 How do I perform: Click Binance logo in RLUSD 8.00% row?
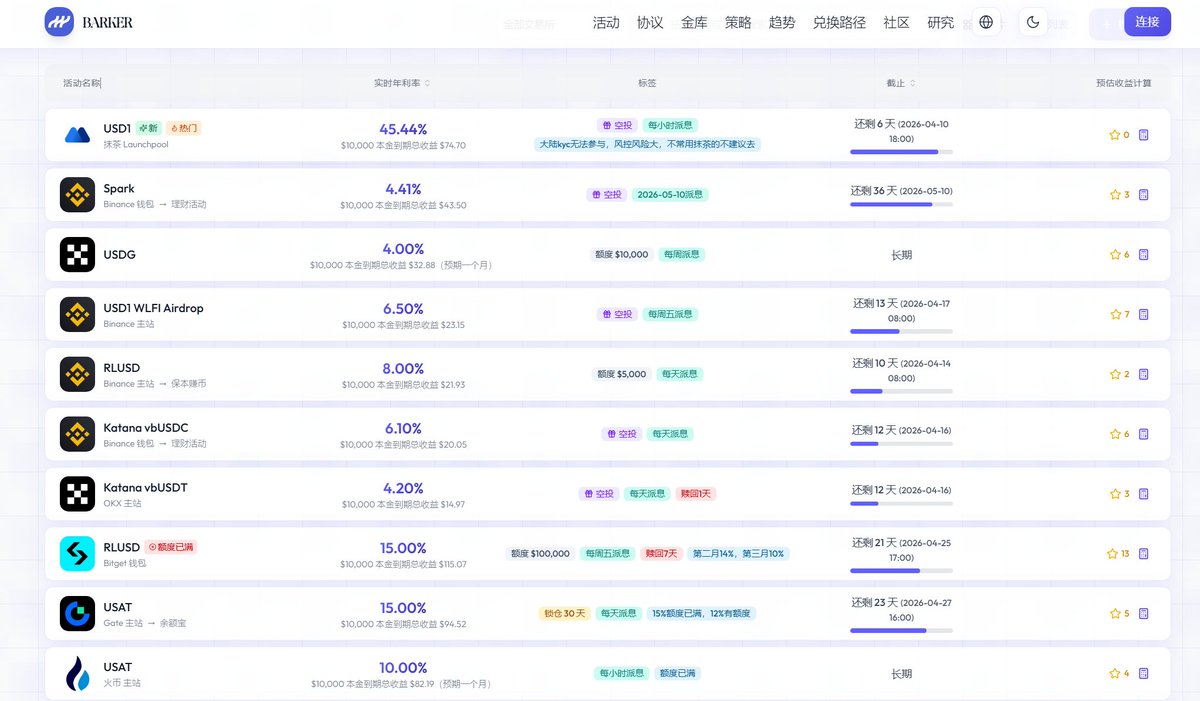[x=77, y=374]
